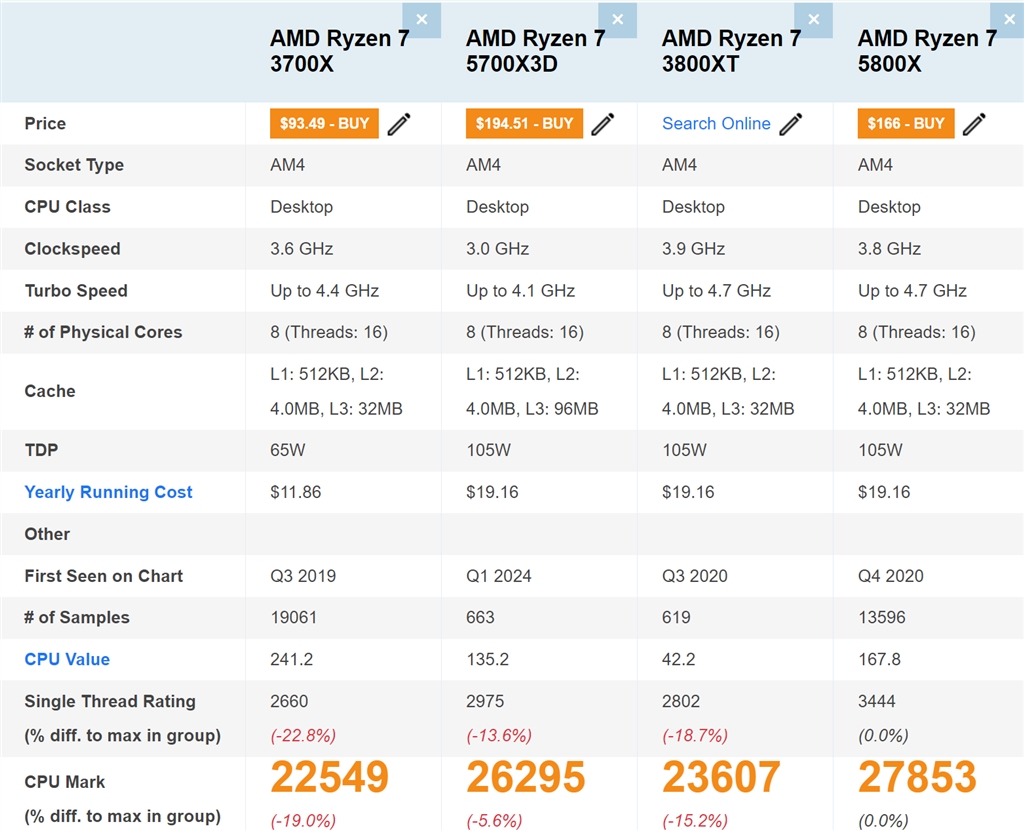Viewport: 1024px width, 831px height.
Task: Click the Q1 2024 first seen date
Action: (x=499, y=576)
